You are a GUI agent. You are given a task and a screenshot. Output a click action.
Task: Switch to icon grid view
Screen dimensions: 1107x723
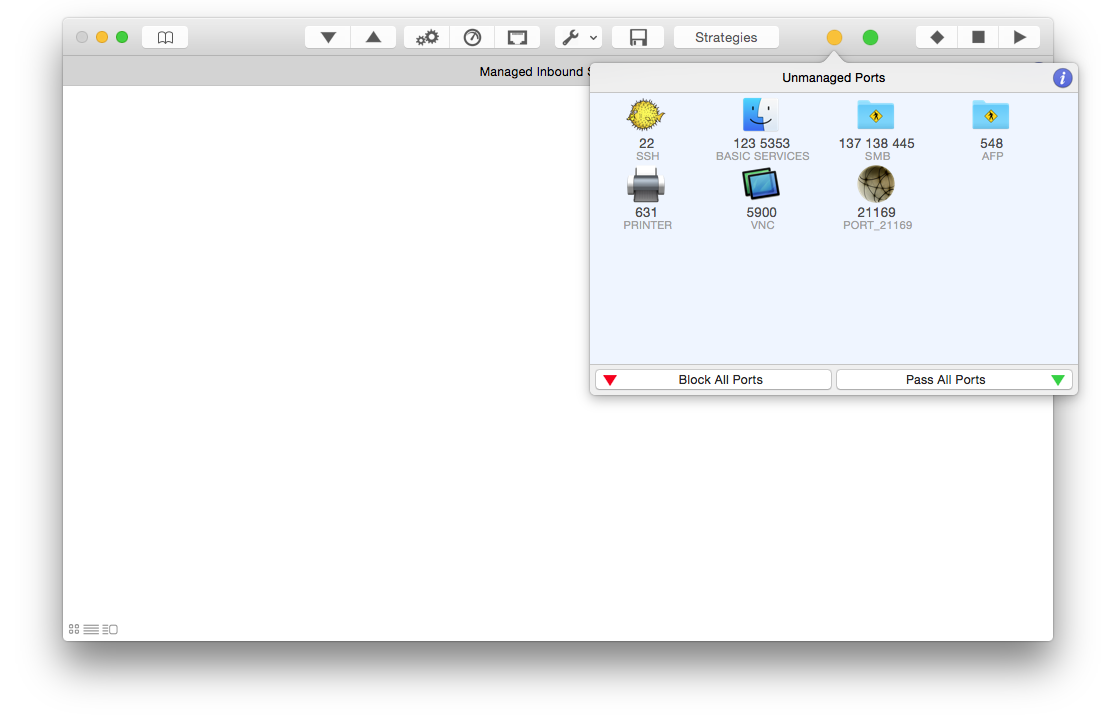[x=74, y=629]
